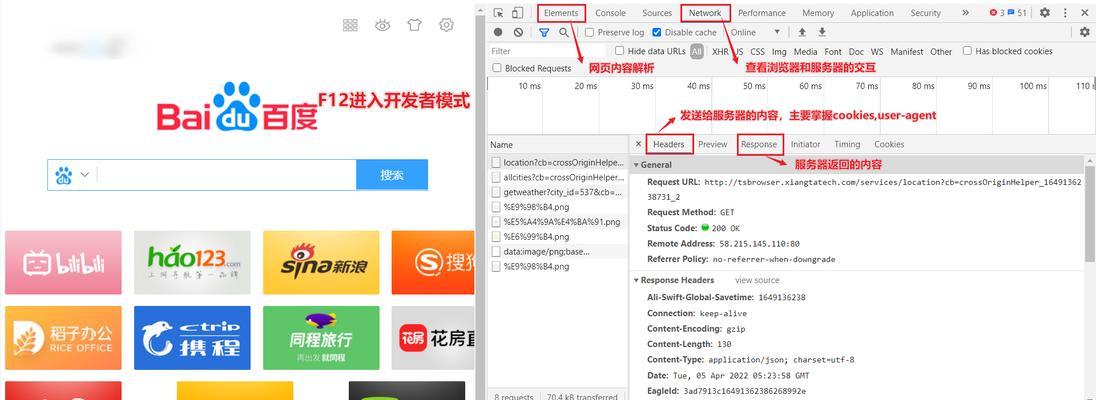Click inside the Baidu search input
The height and width of the screenshot is (400, 1096).
(226, 175)
